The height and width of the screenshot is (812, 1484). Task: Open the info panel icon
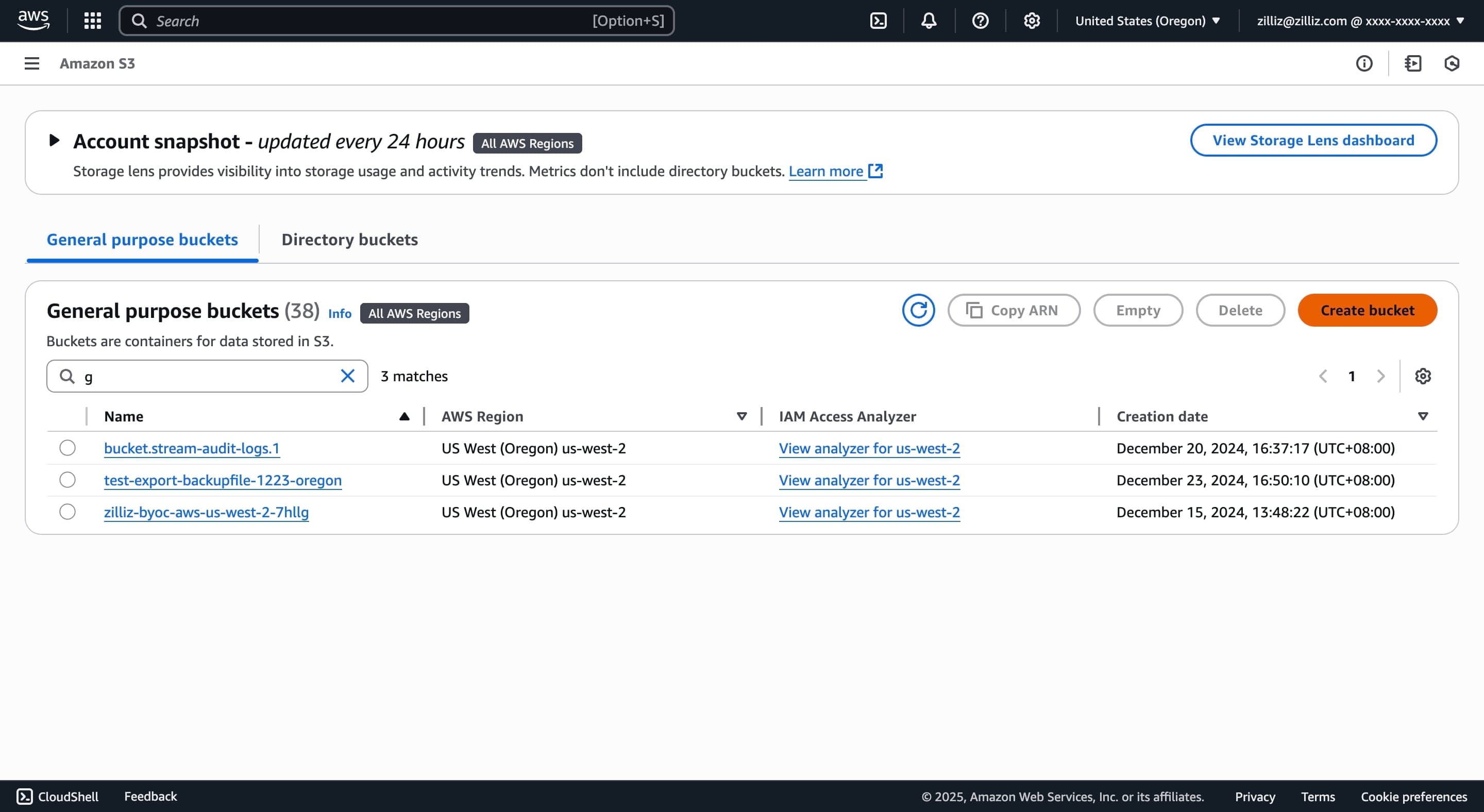coord(1363,63)
